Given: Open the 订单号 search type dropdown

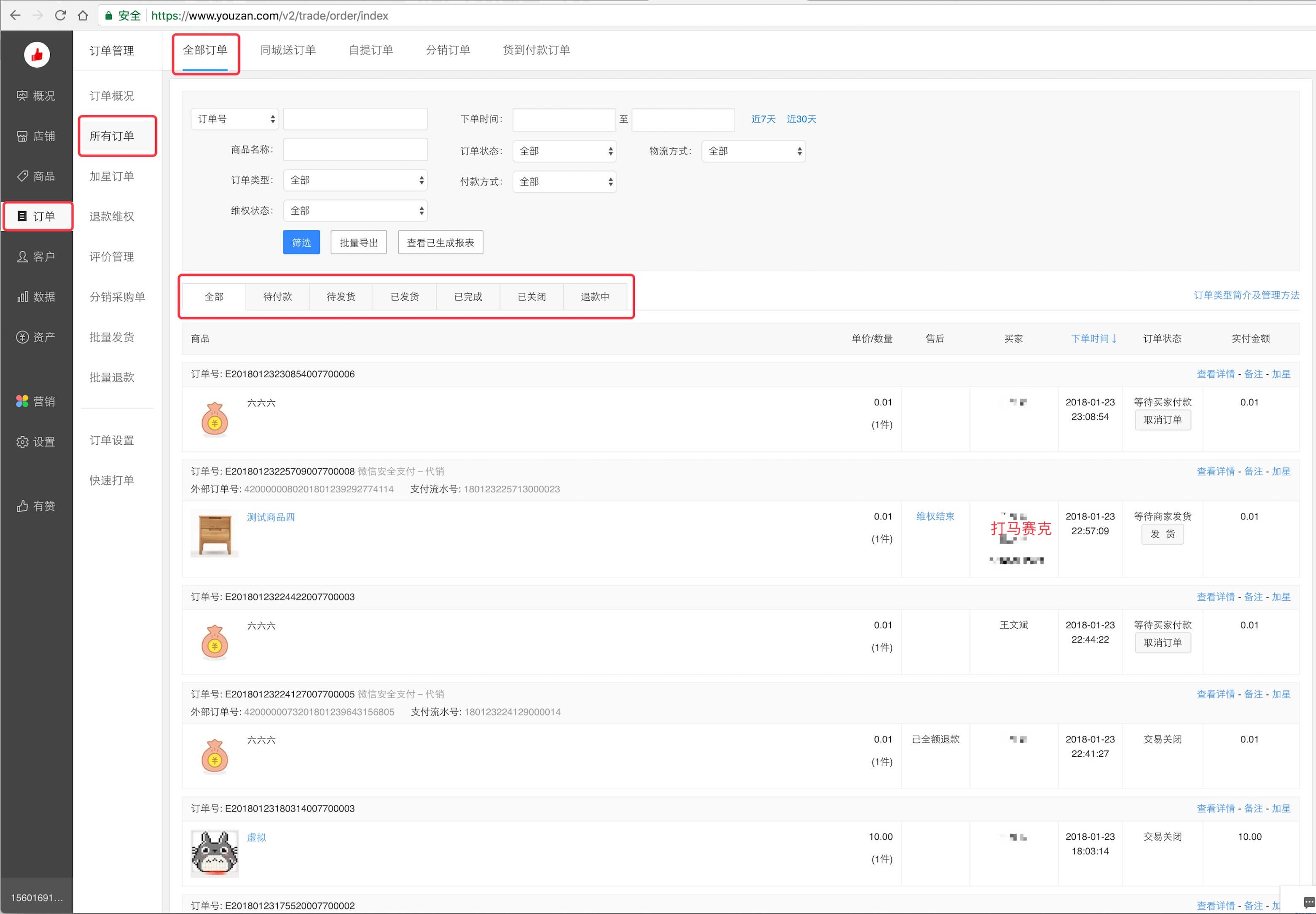Looking at the screenshot, I should [x=235, y=119].
